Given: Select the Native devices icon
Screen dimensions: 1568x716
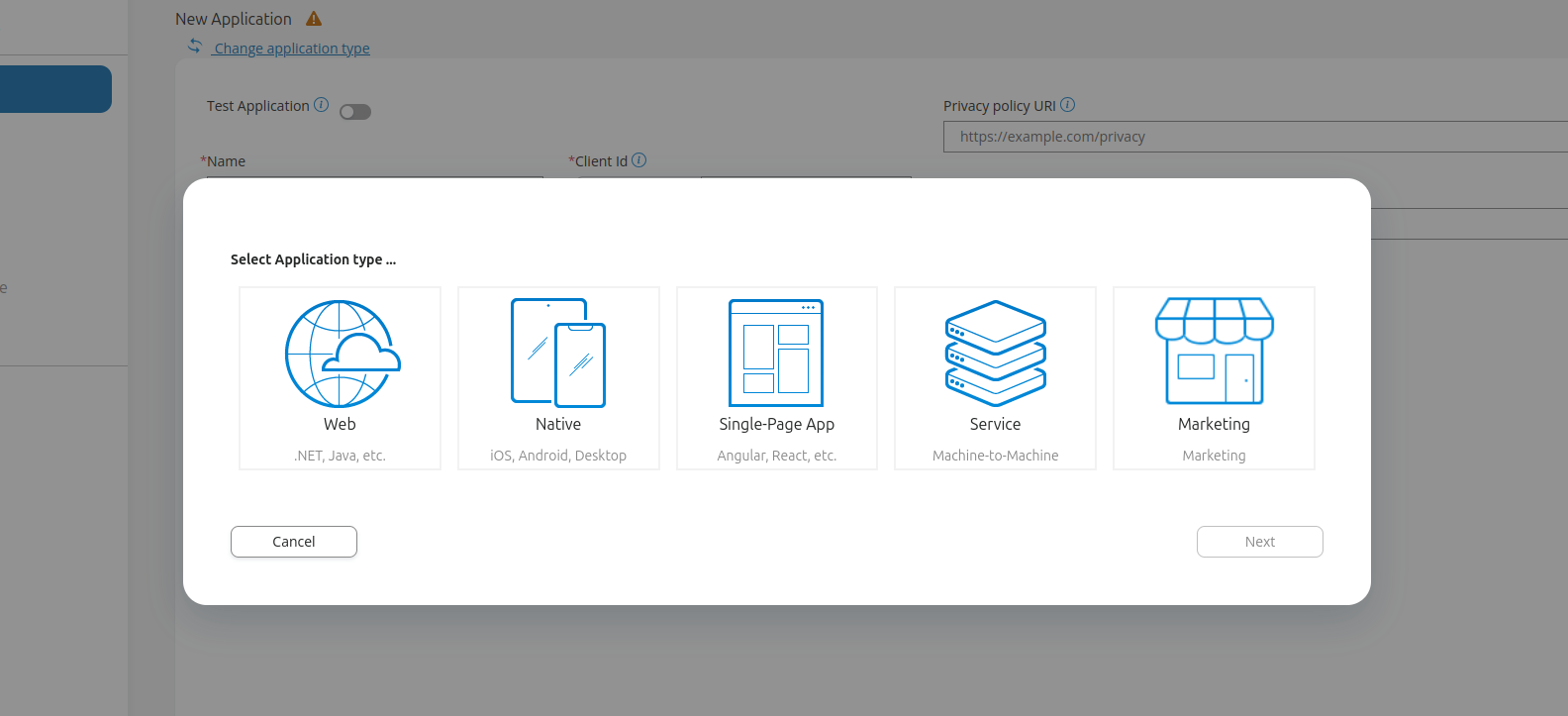Looking at the screenshot, I should [558, 353].
